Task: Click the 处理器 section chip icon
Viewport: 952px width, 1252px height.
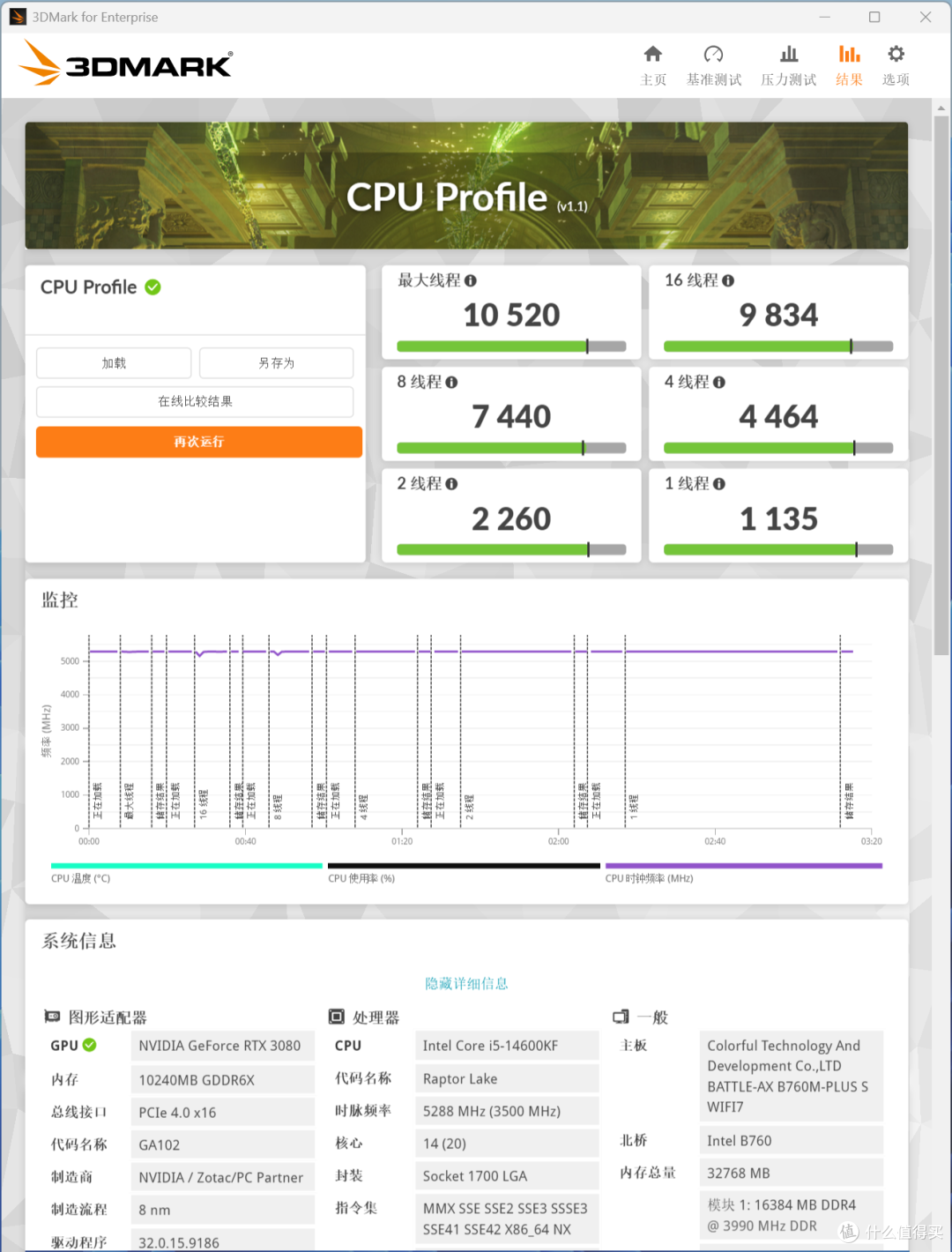Action: [337, 1017]
